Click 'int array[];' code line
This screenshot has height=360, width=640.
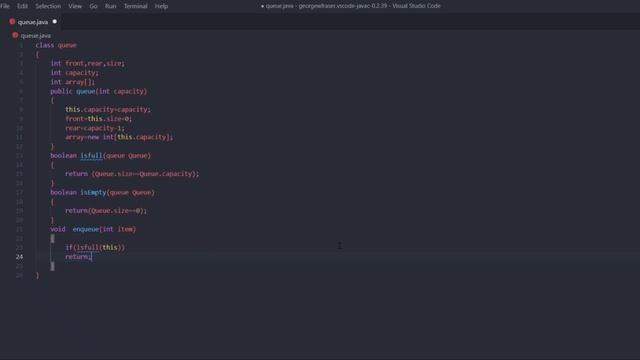coord(72,82)
